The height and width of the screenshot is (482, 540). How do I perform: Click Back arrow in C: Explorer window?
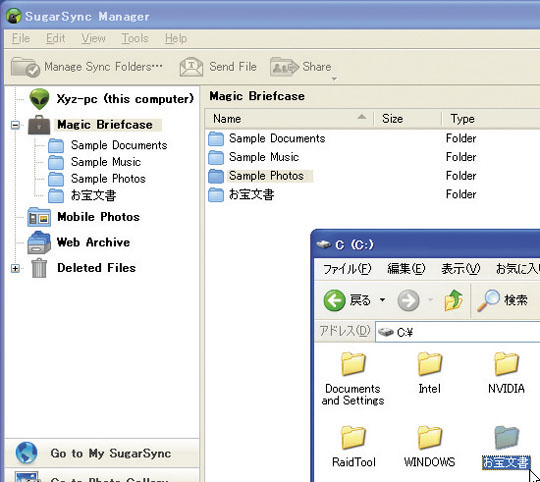pos(334,300)
